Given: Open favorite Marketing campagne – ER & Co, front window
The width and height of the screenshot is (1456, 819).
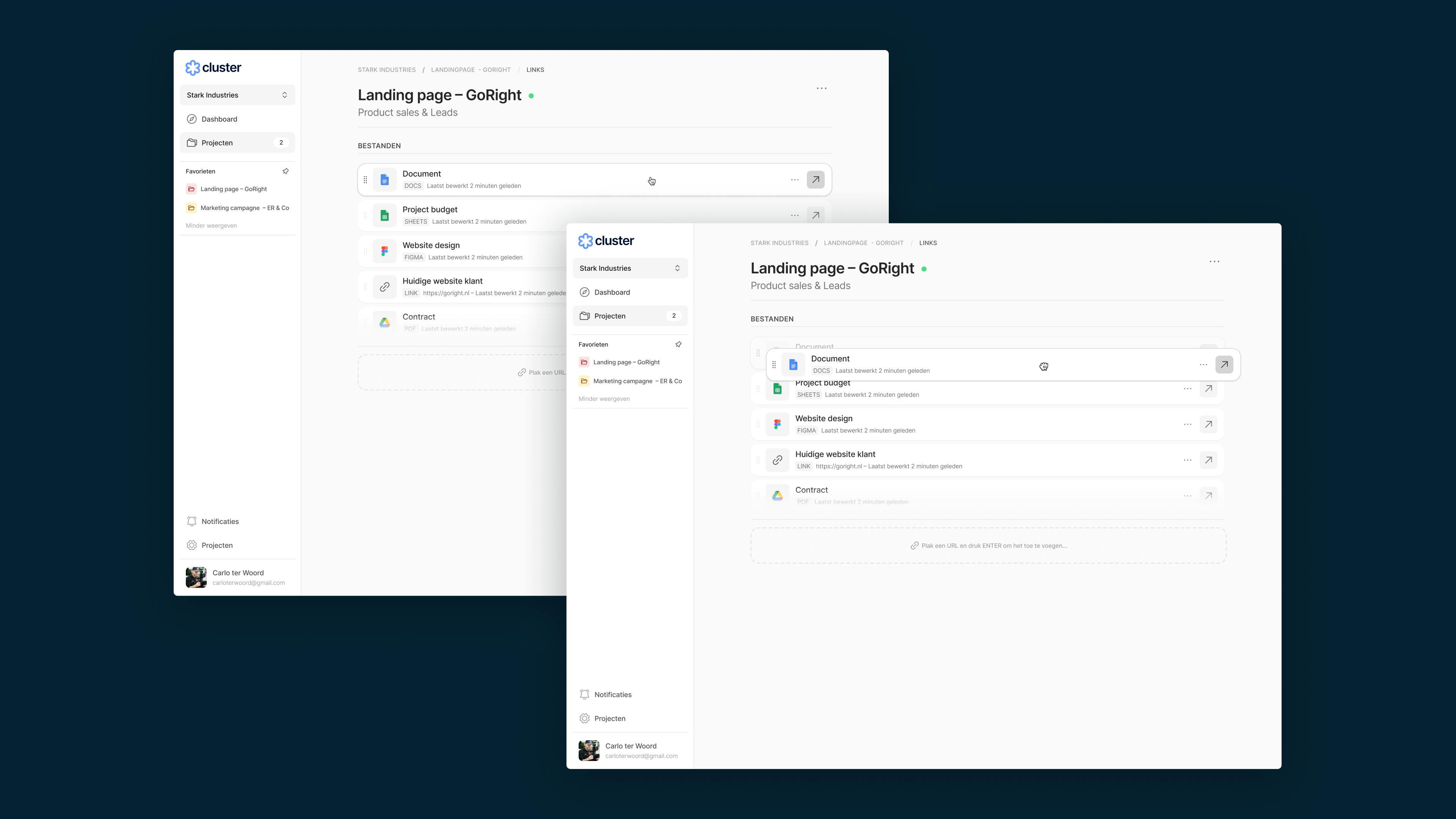Looking at the screenshot, I should coord(630,381).
